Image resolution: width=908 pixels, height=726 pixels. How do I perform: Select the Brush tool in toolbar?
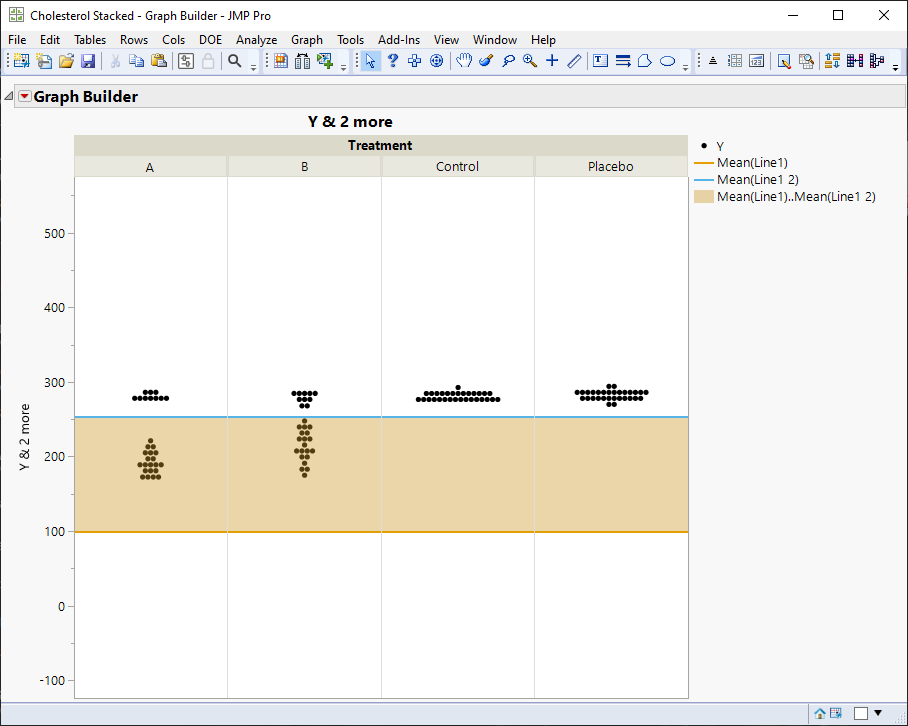(486, 61)
